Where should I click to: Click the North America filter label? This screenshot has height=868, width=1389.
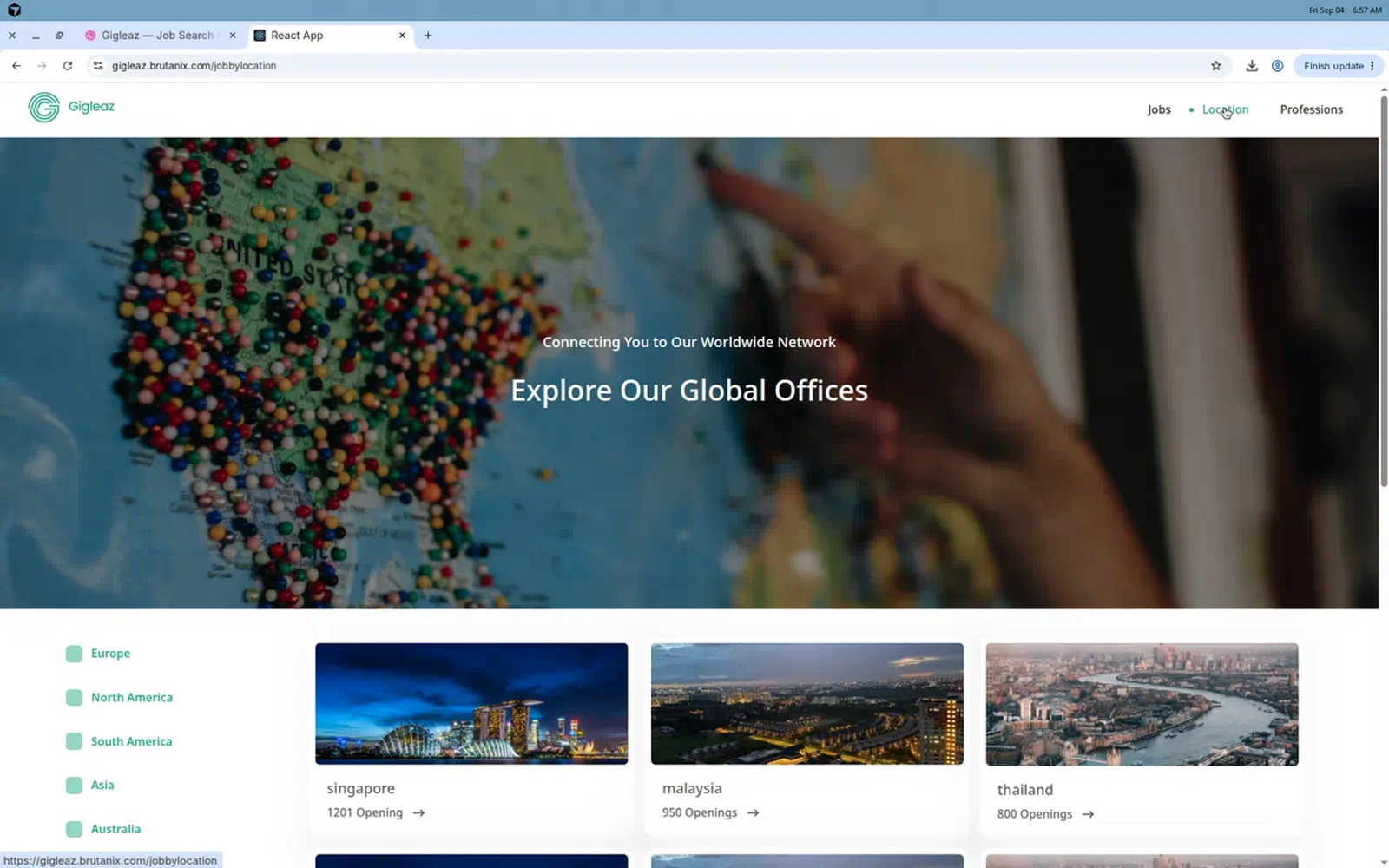pyautogui.click(x=132, y=698)
